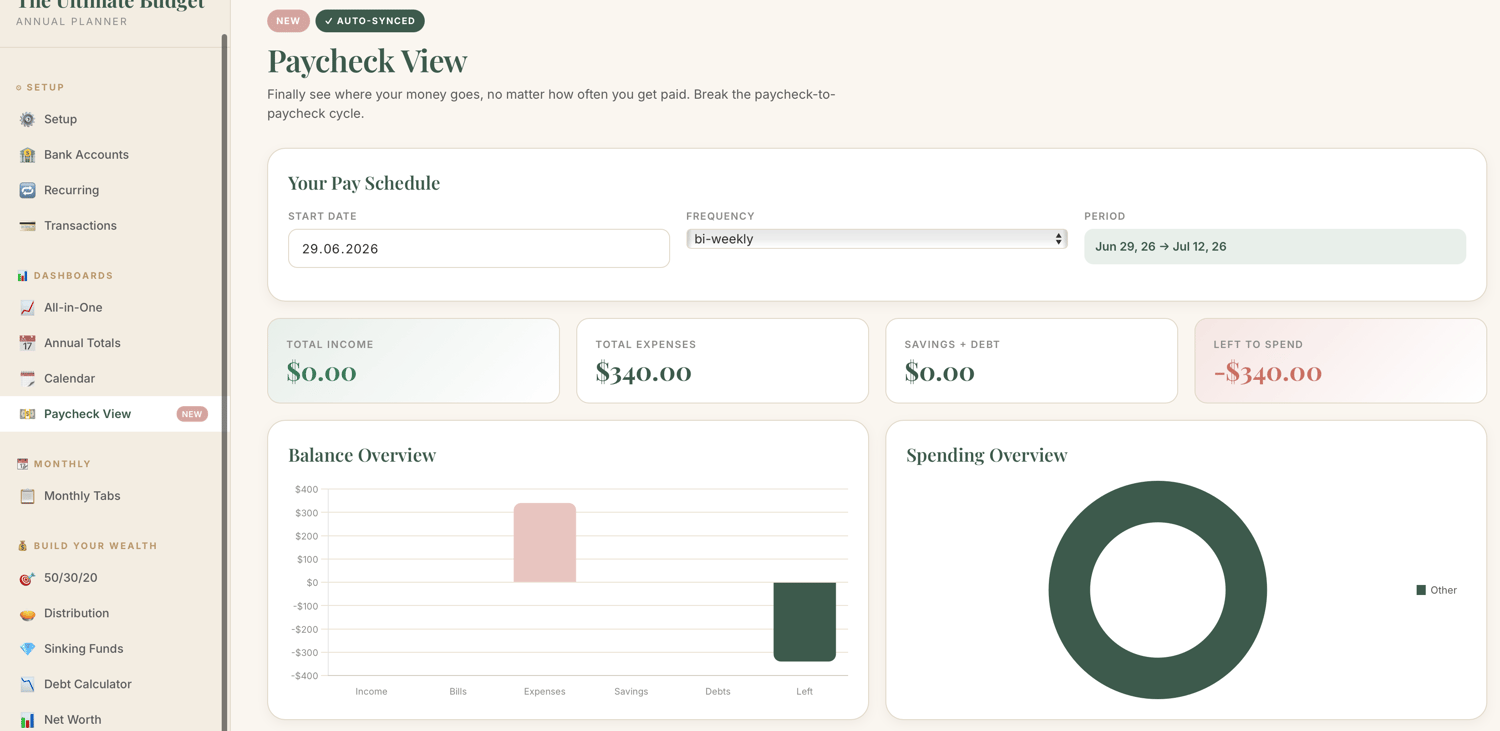The image size is (1500, 731).
Task: Click the Recurring arrows icon
Action: tap(27, 190)
